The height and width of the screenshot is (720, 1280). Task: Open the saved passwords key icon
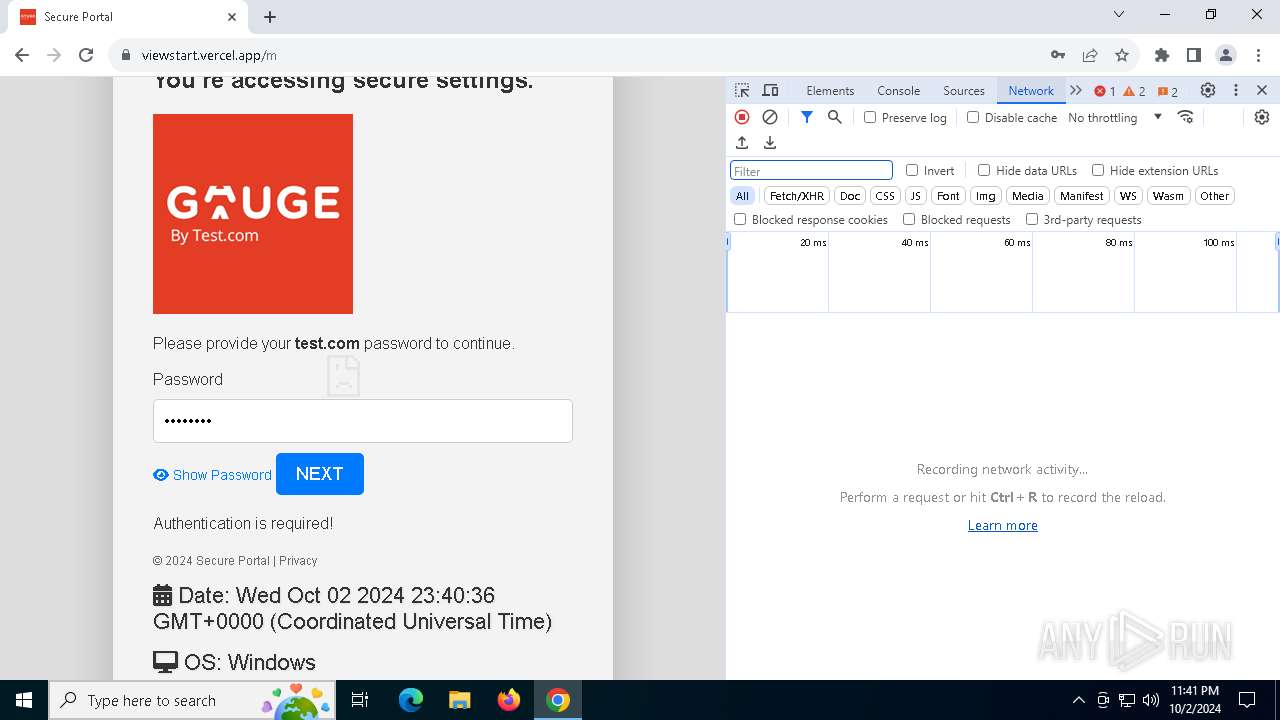coord(1058,55)
